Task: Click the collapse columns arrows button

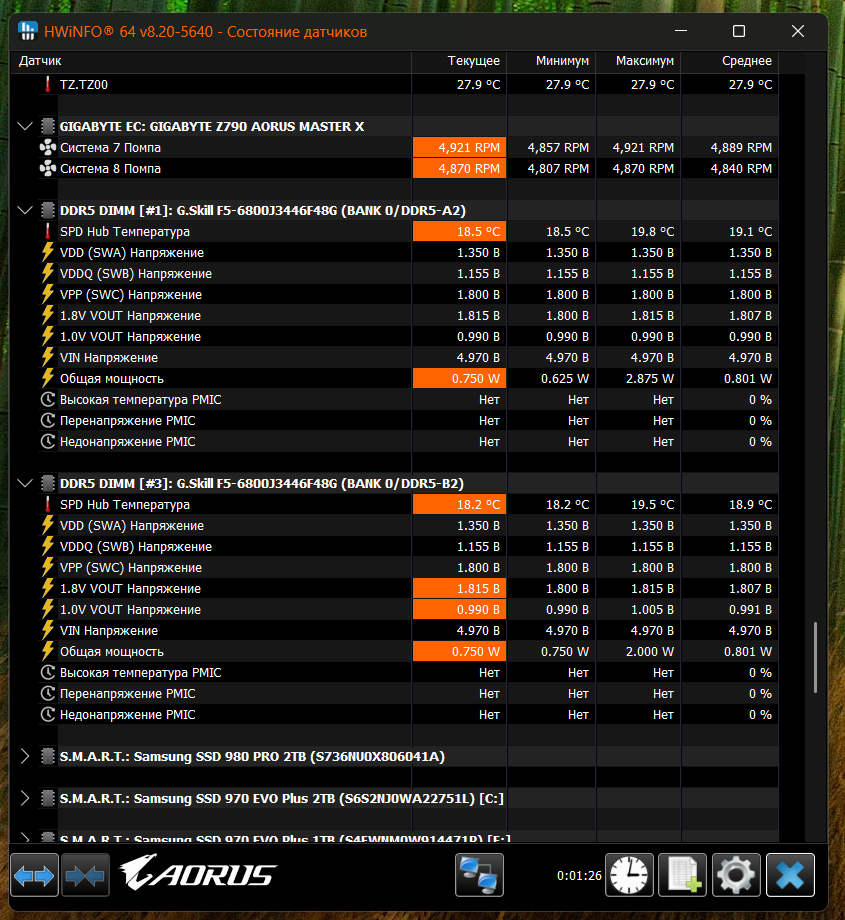Action: 86,875
